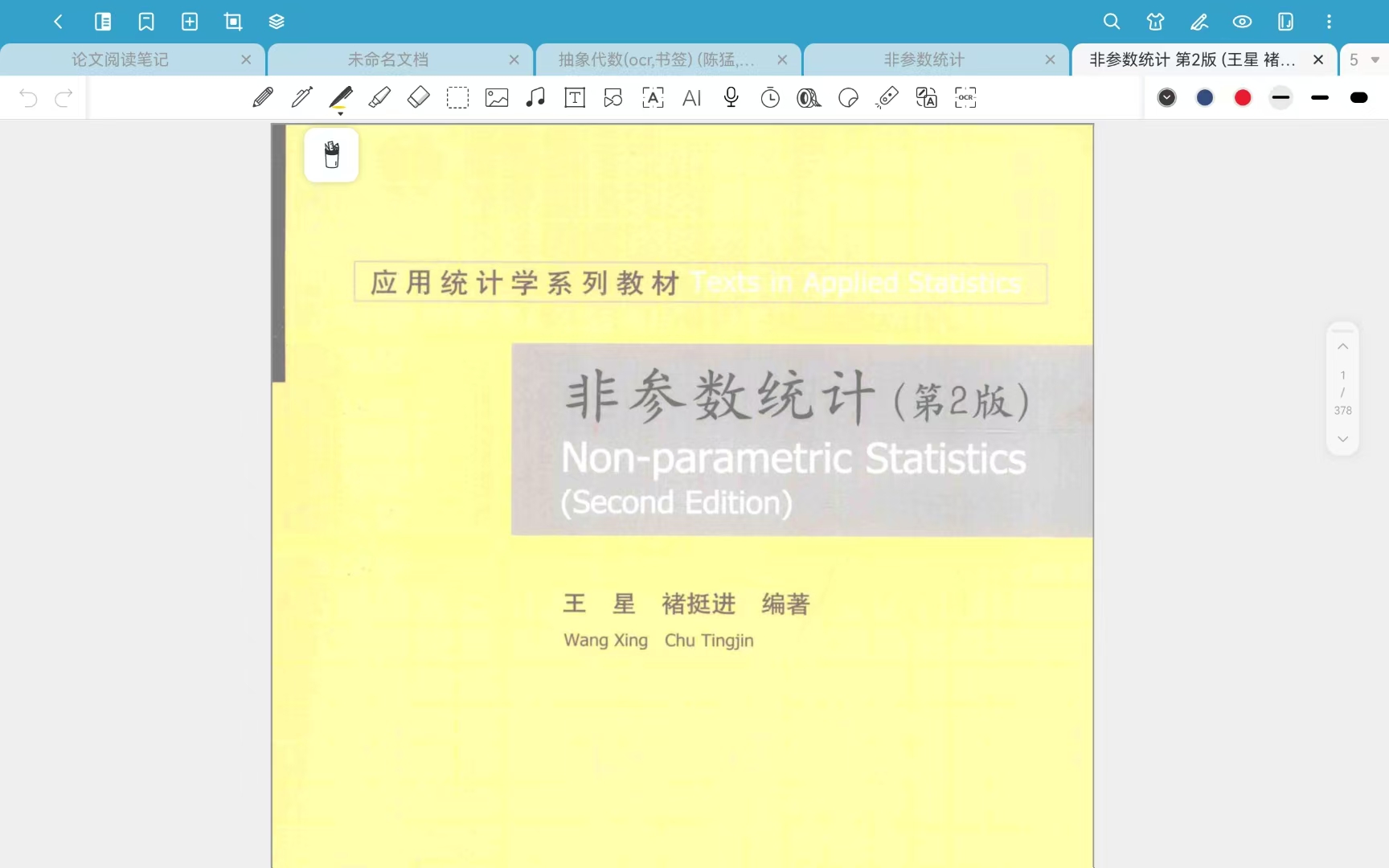Expand the tab count dropdown showing 5

click(x=1364, y=59)
